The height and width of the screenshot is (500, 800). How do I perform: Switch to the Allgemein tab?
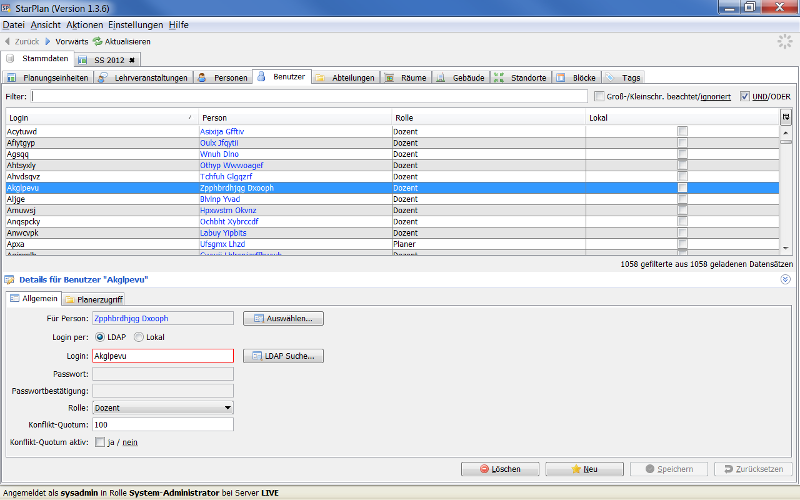34,298
